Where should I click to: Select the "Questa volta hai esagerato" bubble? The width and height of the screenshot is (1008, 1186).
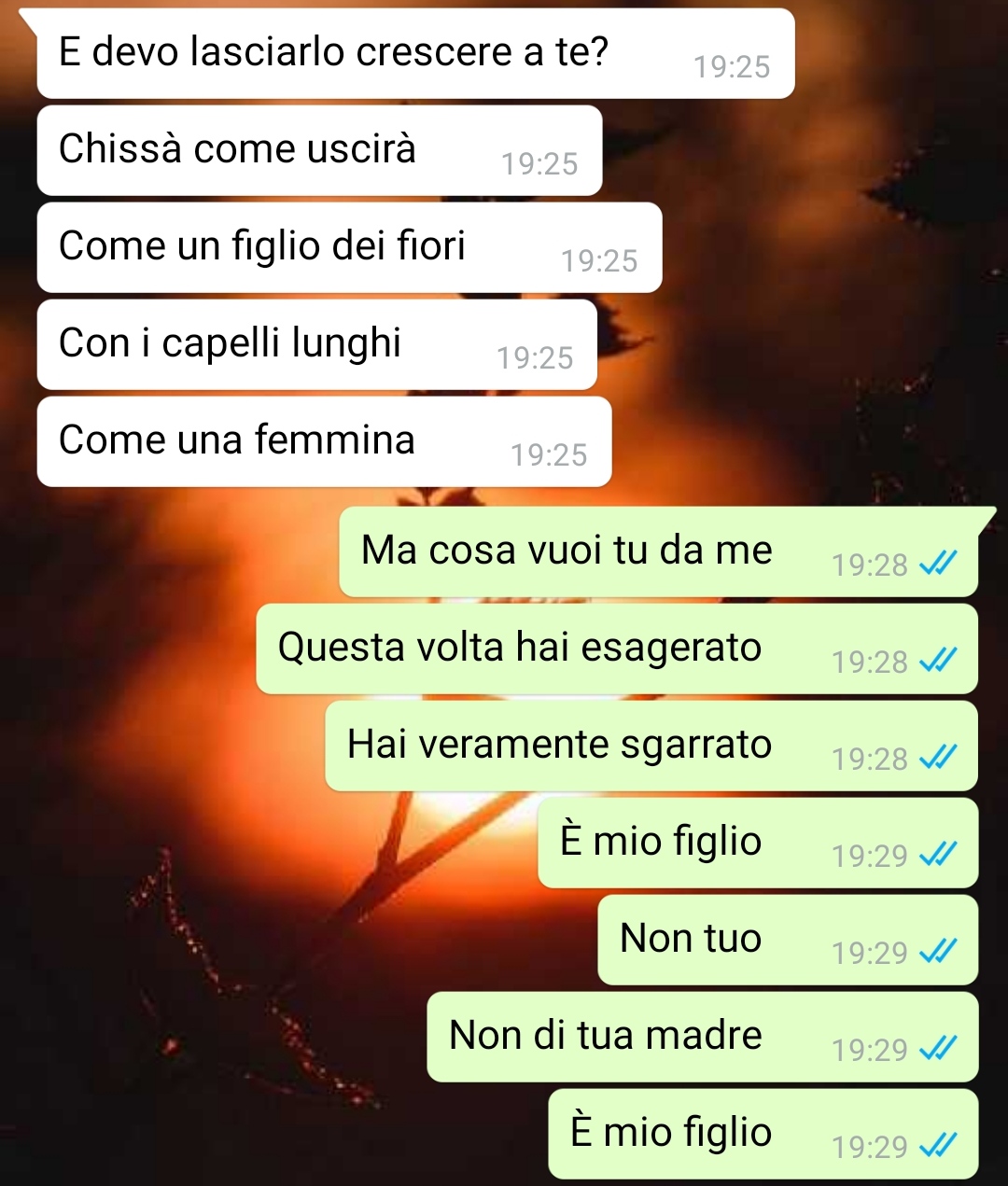pyautogui.click(x=617, y=649)
